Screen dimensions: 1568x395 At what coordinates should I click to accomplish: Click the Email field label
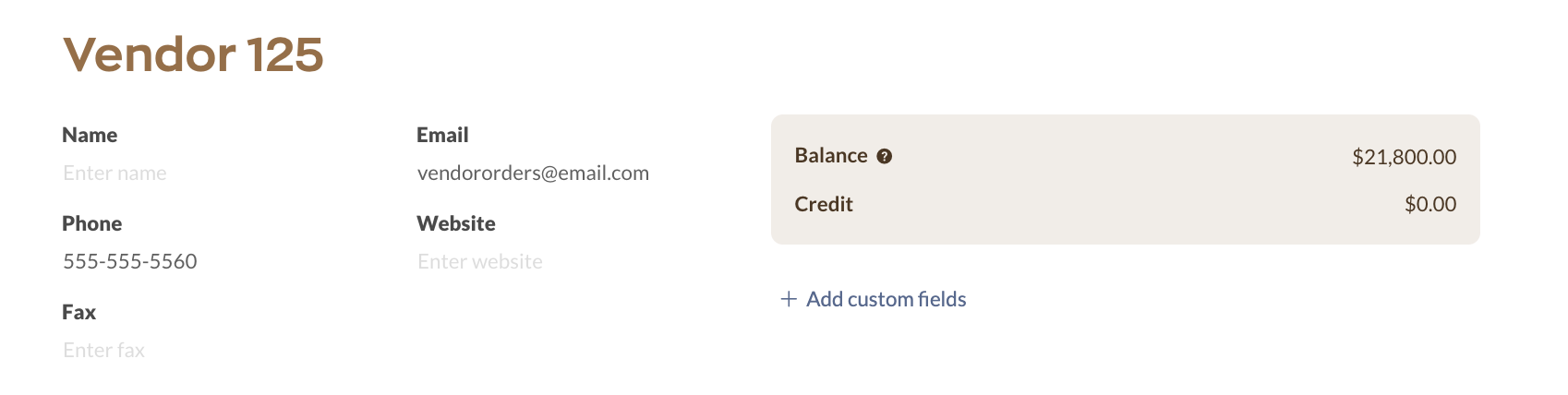pos(442,135)
